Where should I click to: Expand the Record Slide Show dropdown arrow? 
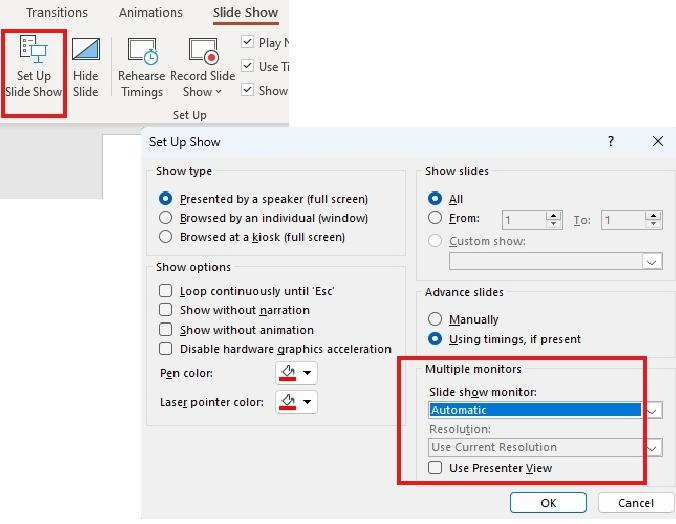point(218,92)
